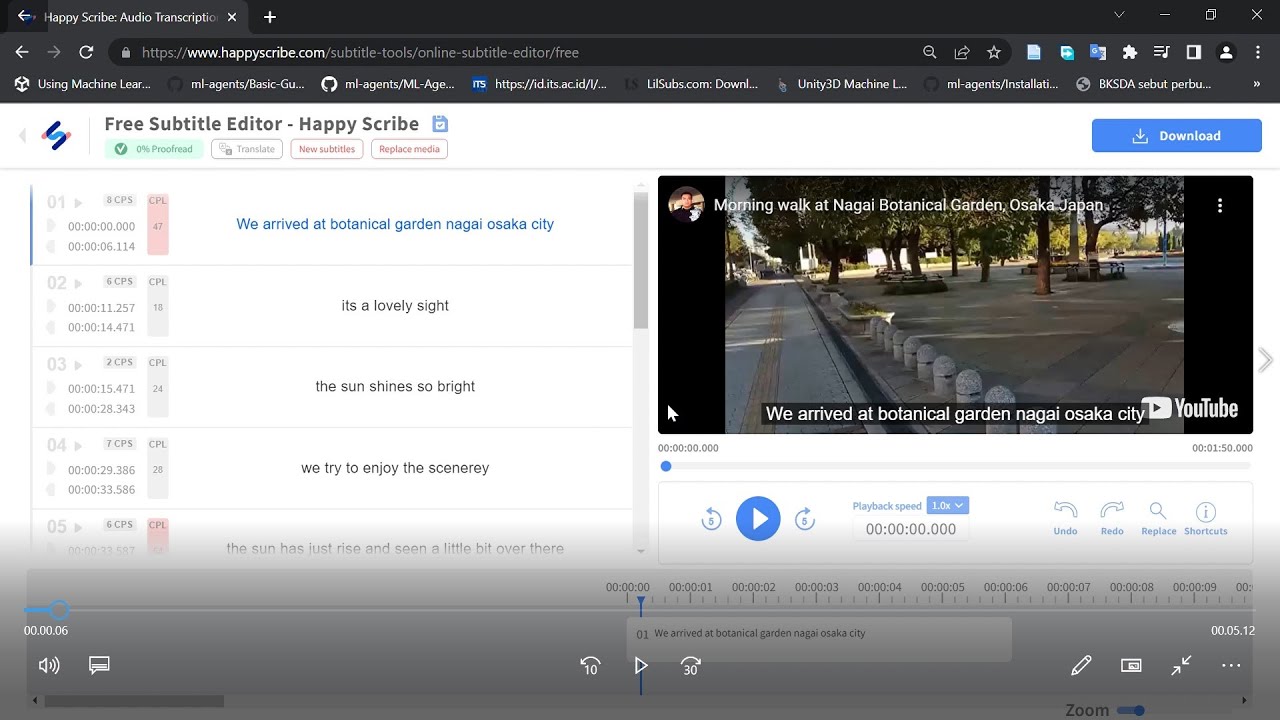Viewport: 1280px width, 720px height.
Task: Click the volume icon in overlay player
Action: pyautogui.click(x=49, y=665)
